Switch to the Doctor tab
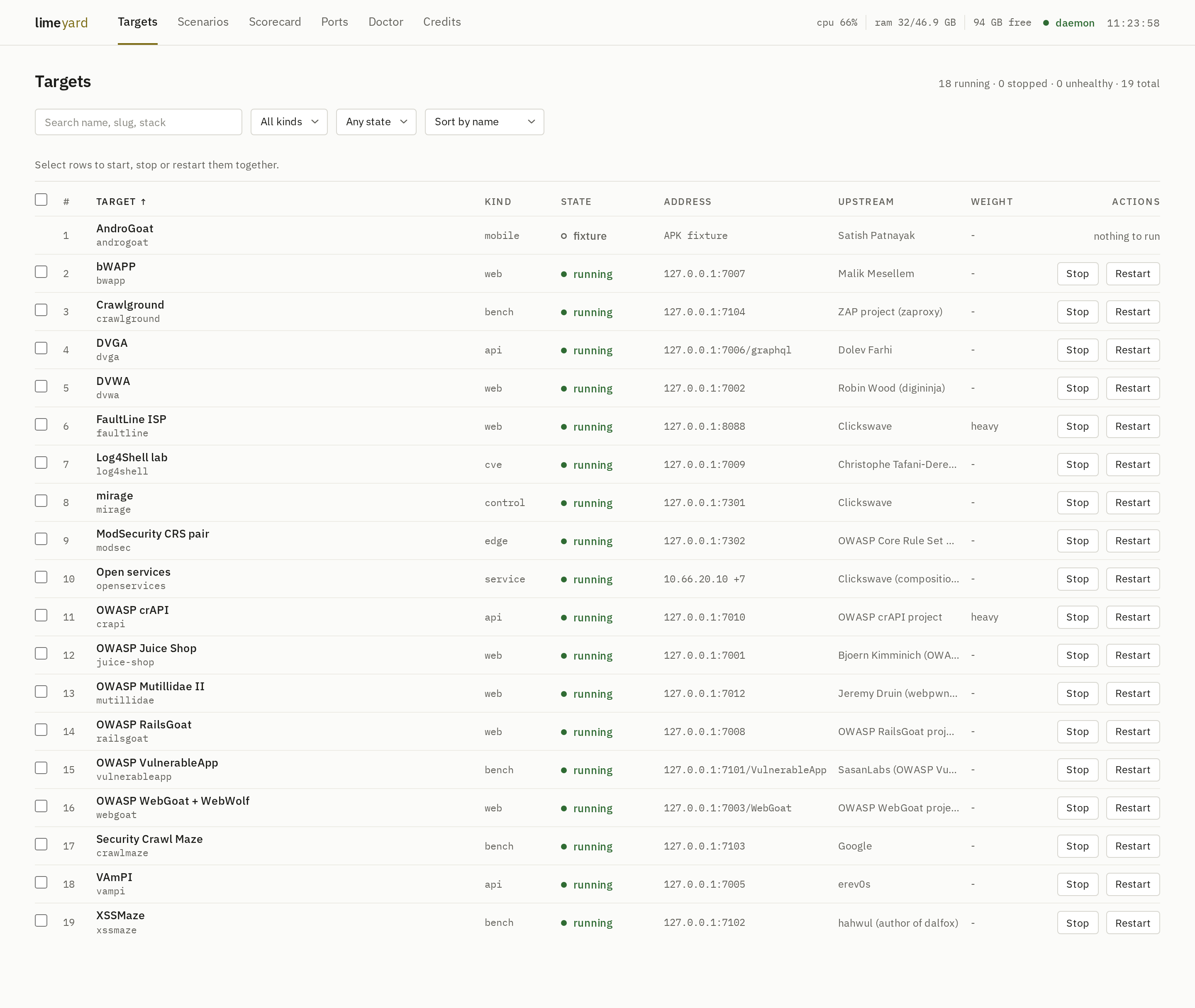This screenshot has height=1008, width=1195. pyautogui.click(x=386, y=22)
